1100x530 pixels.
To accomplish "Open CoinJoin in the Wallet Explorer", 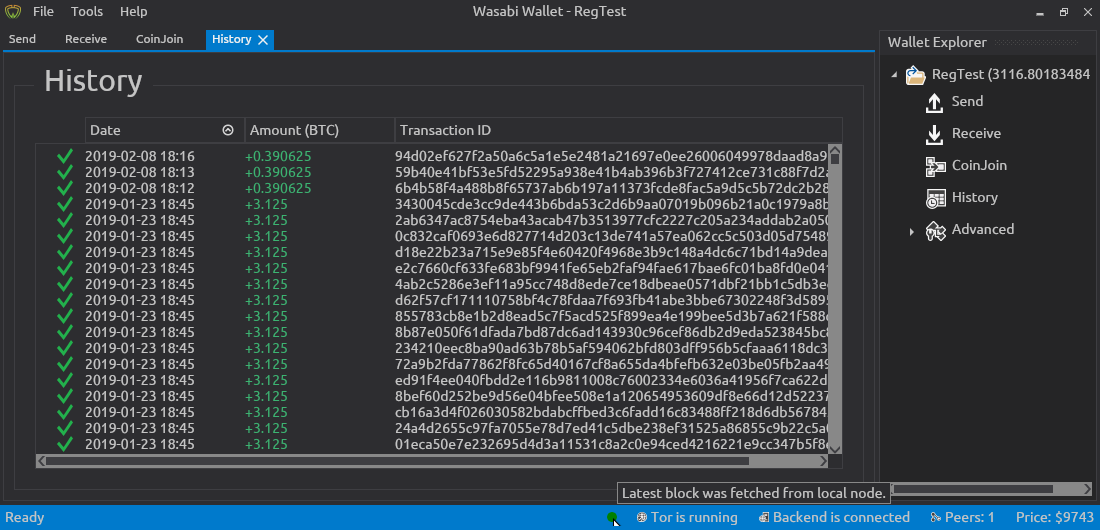I will click(x=979, y=166).
